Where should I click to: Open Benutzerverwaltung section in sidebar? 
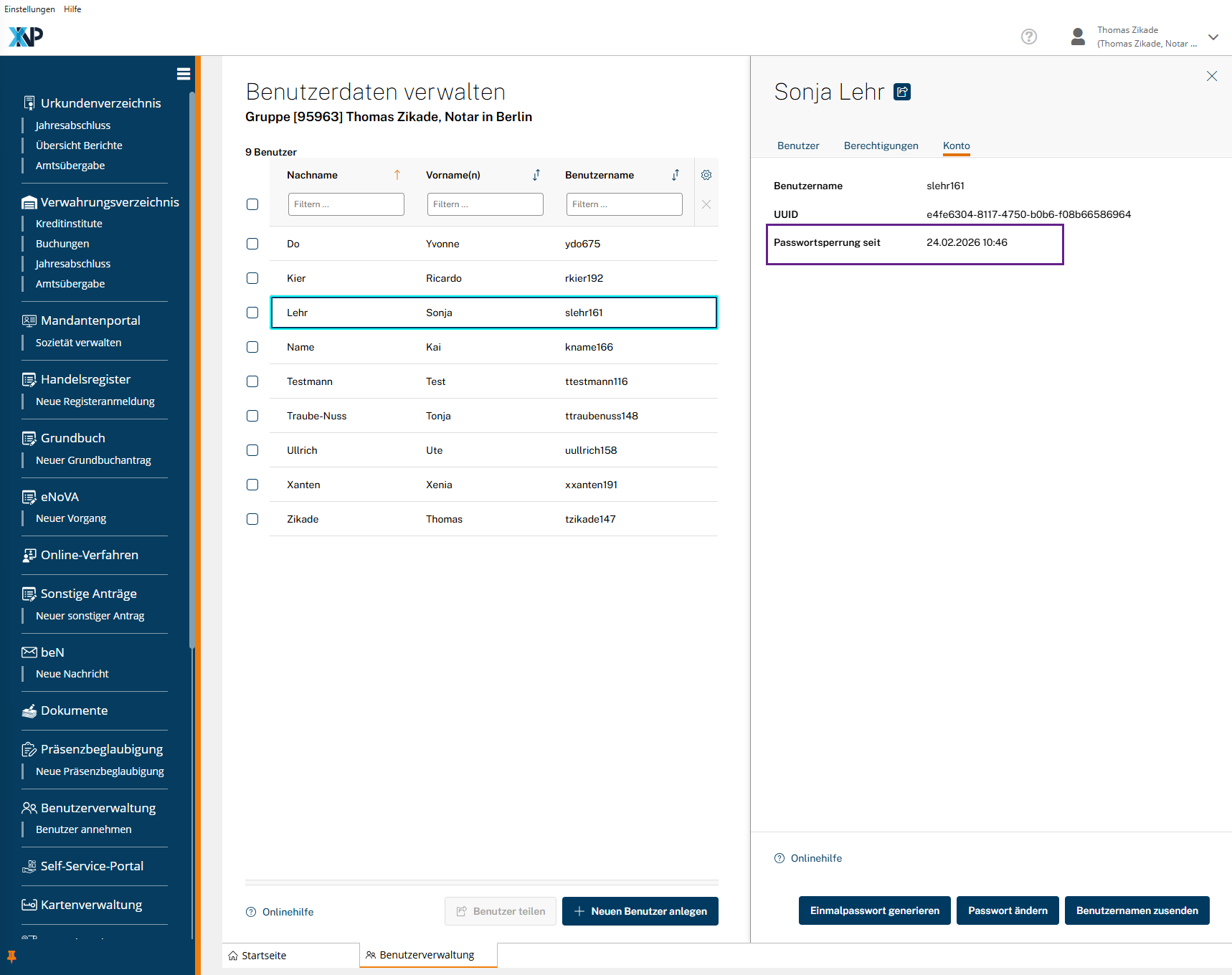[x=98, y=808]
